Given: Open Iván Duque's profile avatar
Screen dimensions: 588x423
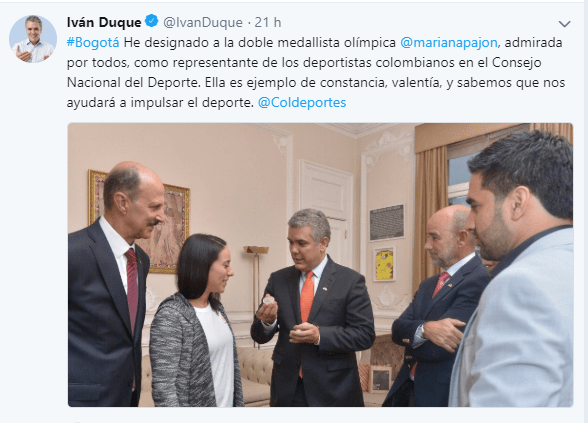Looking at the screenshot, I should (33, 39).
